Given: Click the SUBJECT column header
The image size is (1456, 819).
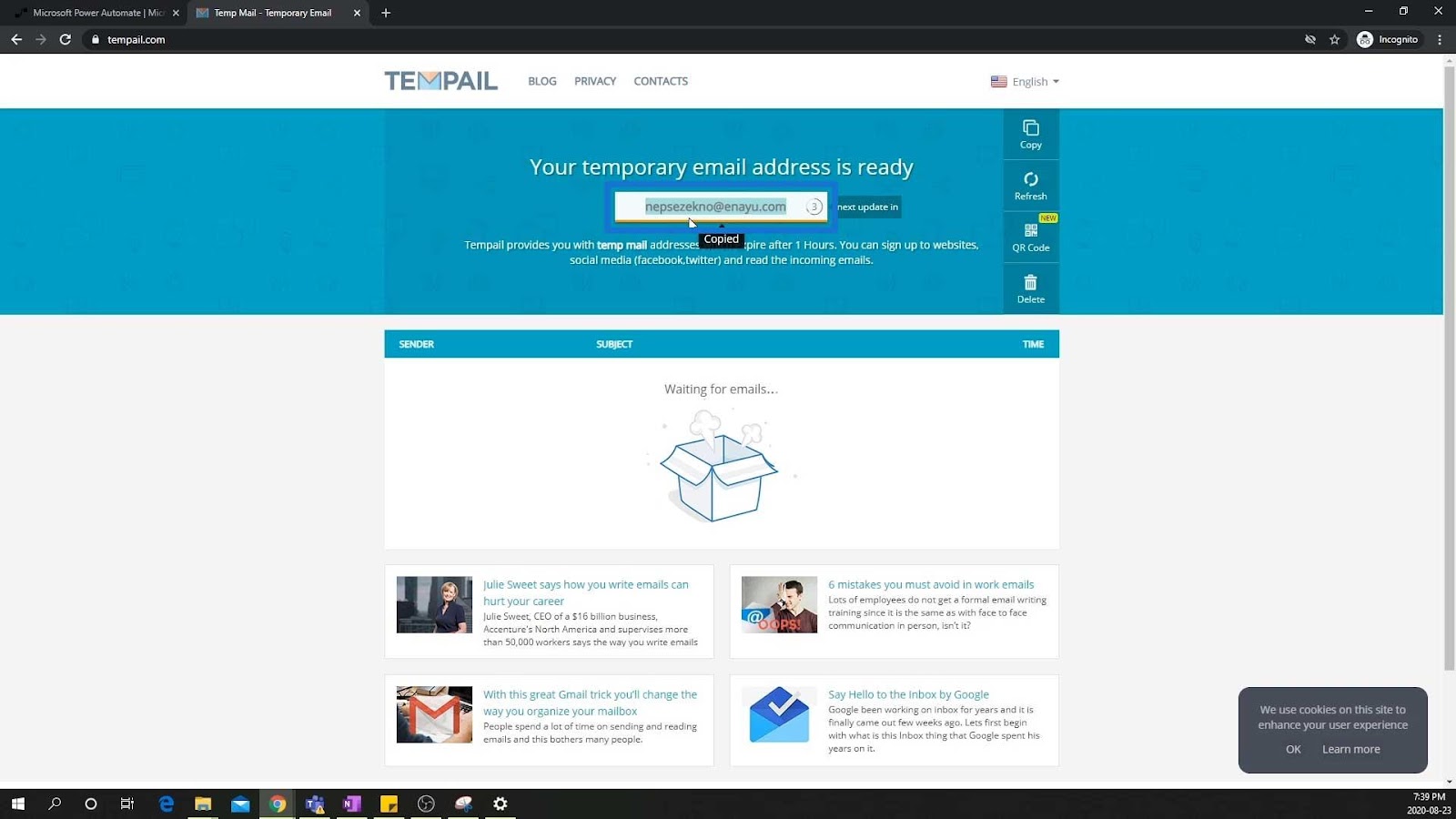Looking at the screenshot, I should (614, 344).
